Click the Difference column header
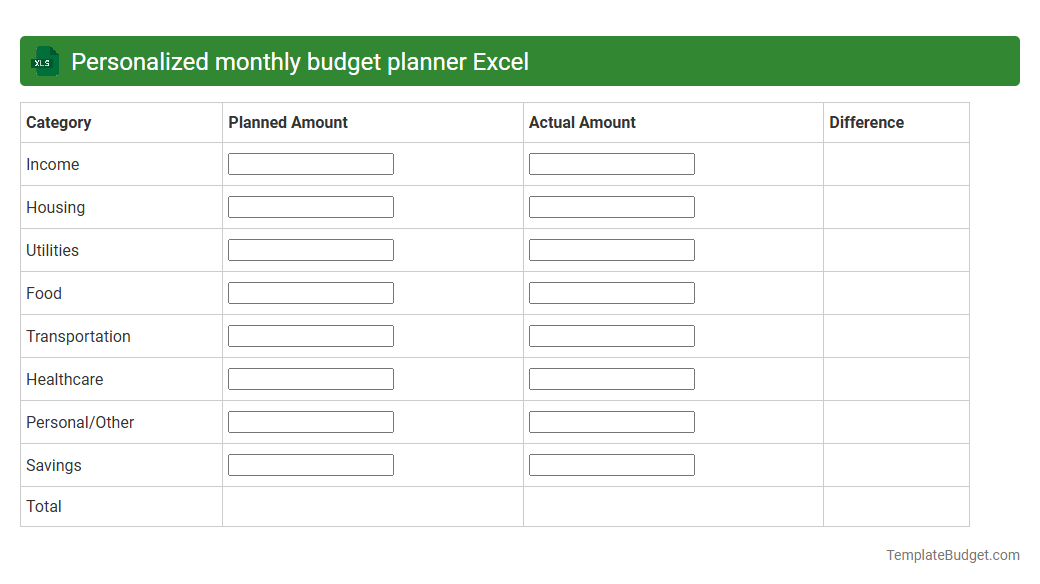 pyautogui.click(x=866, y=122)
